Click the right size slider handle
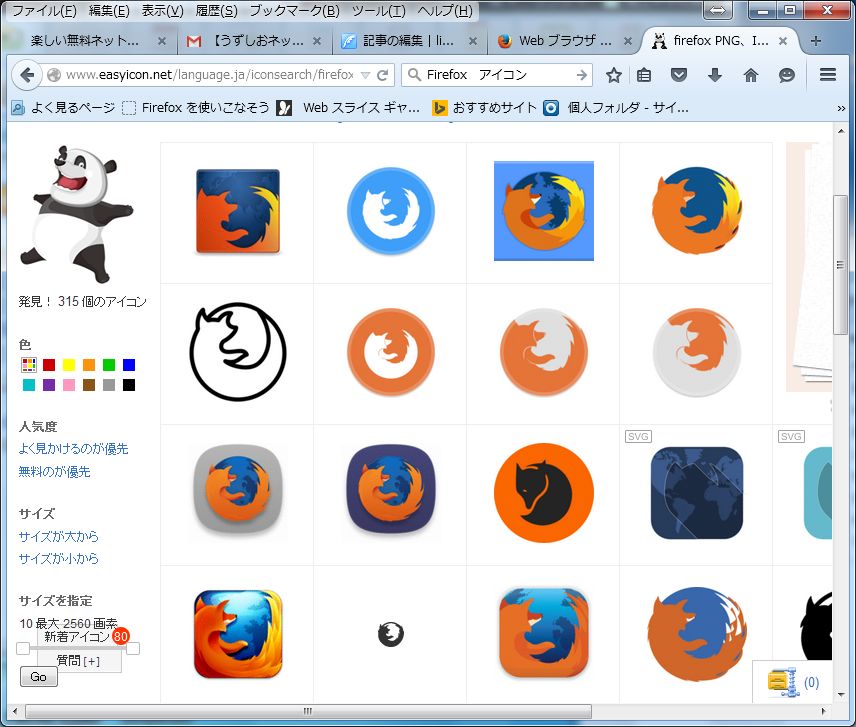This screenshot has width=856, height=727. 133,648
